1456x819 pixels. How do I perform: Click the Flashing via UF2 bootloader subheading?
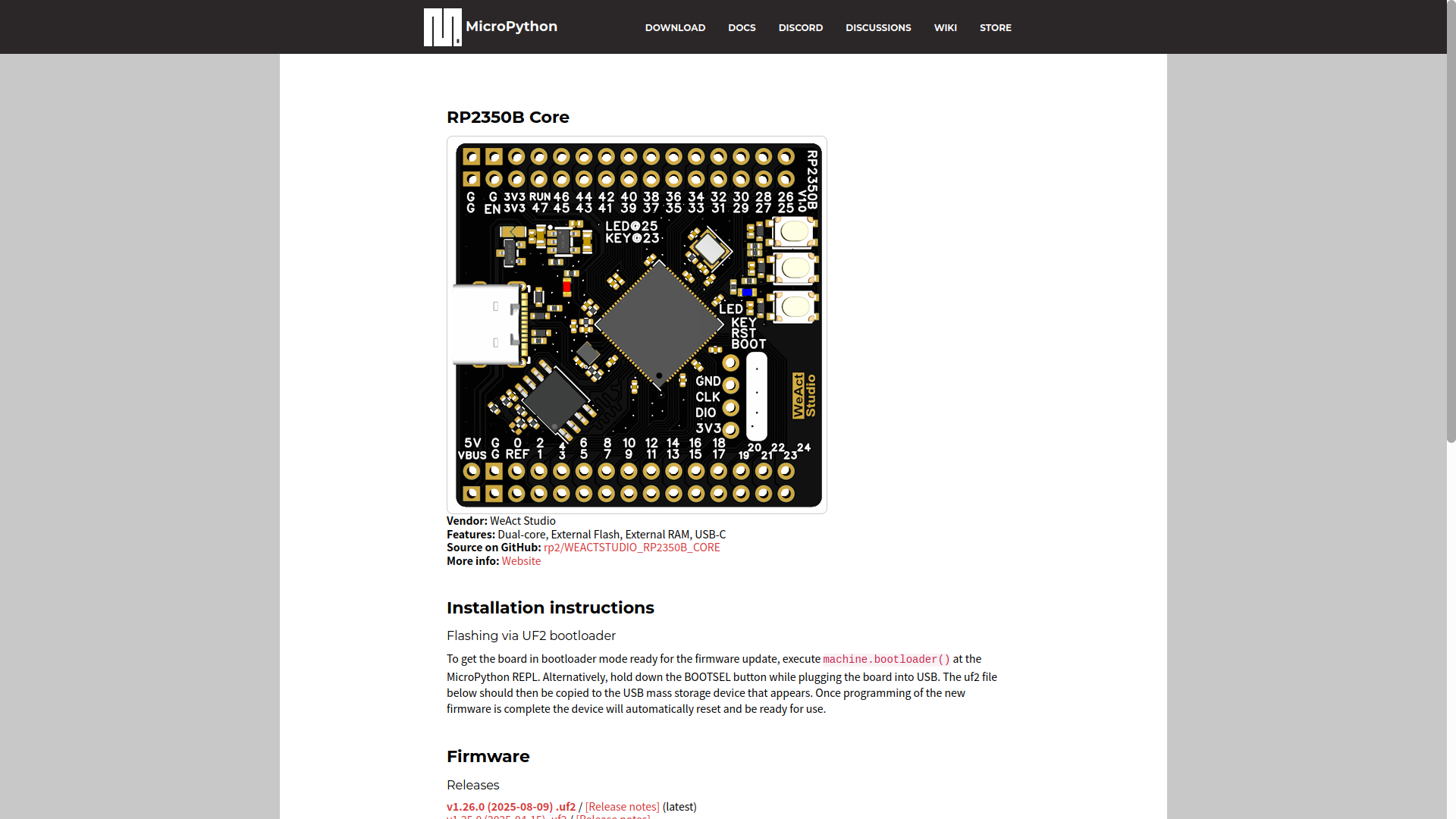[x=531, y=636]
